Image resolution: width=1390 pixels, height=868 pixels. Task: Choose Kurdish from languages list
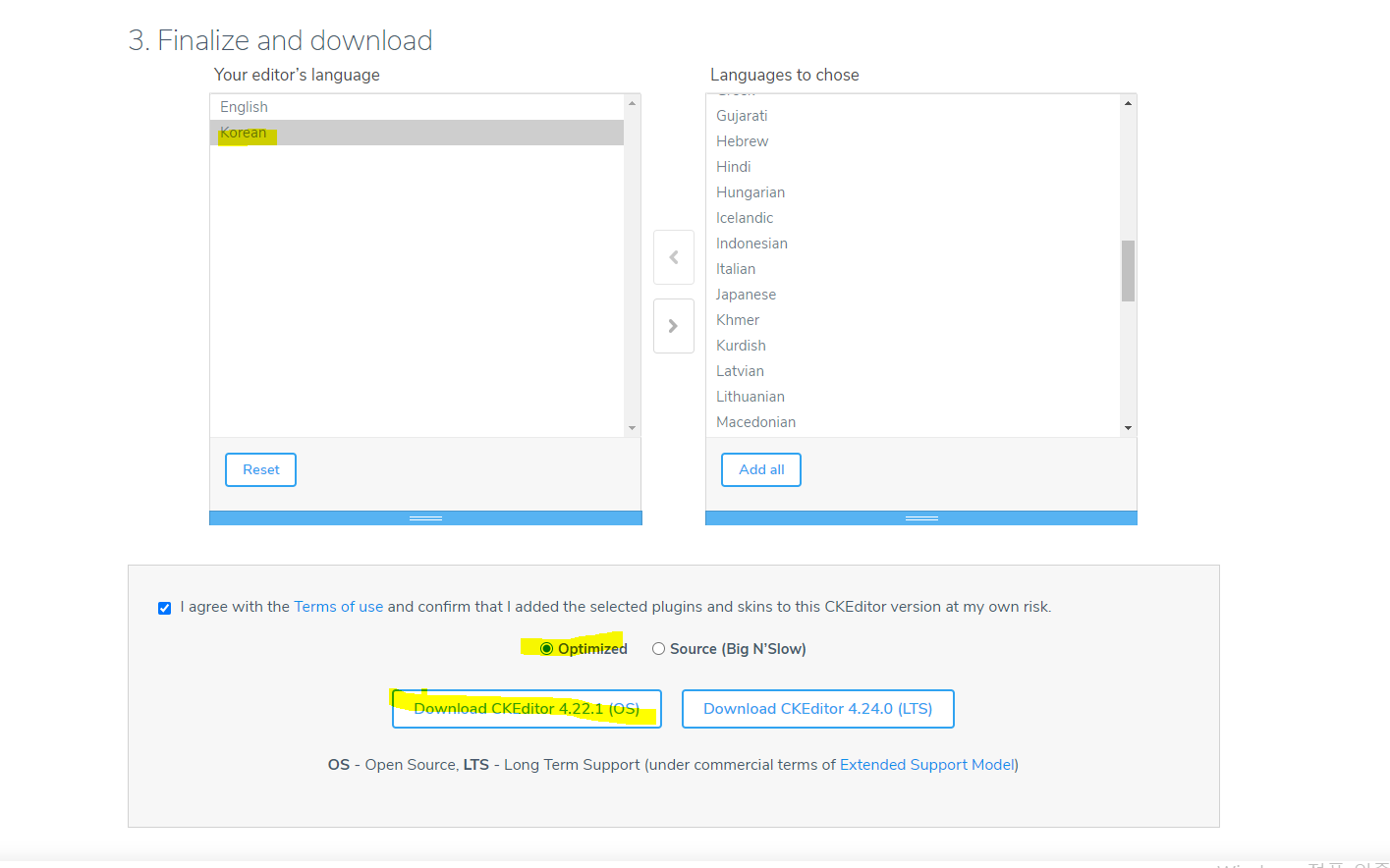click(x=913, y=346)
